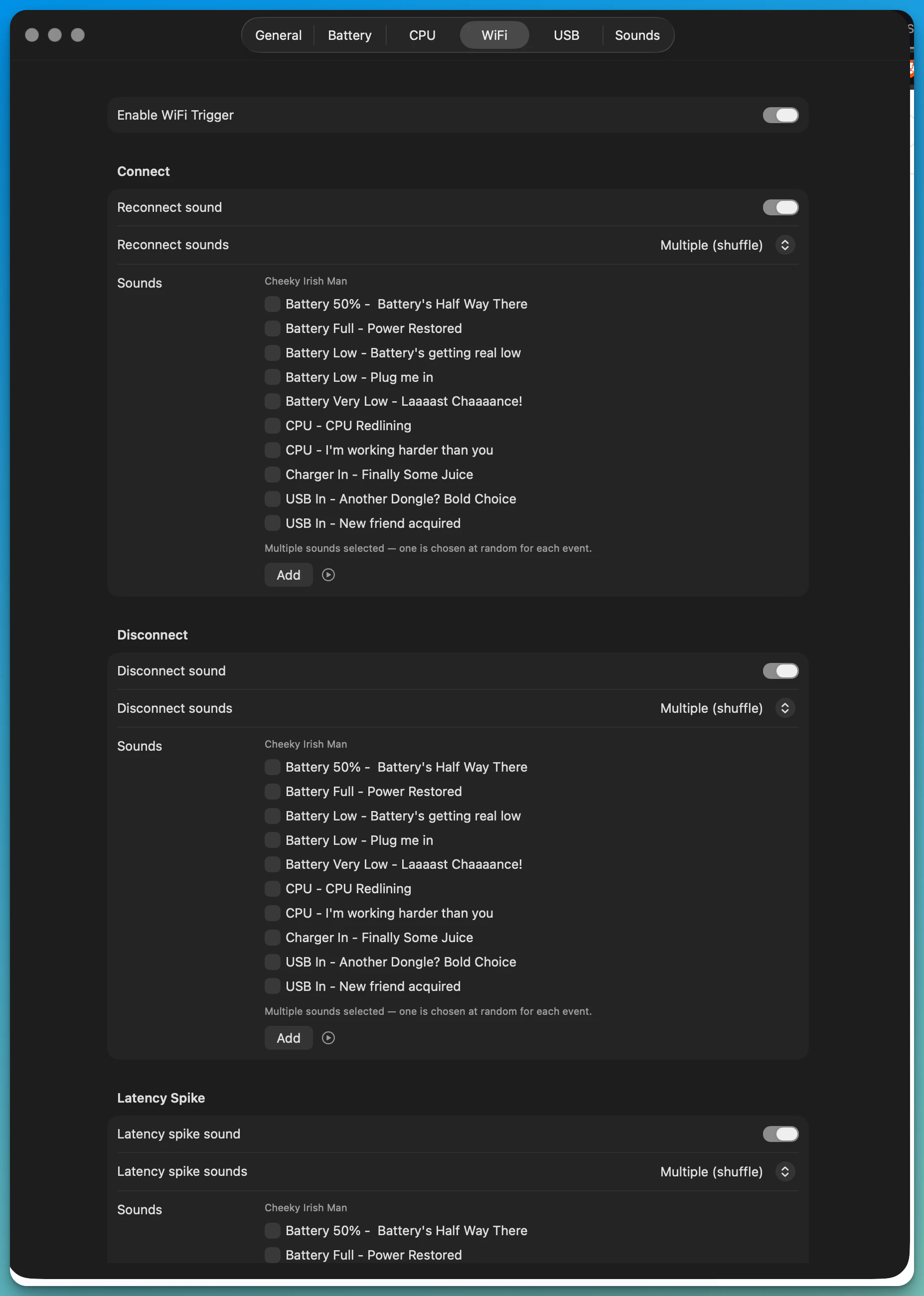The image size is (924, 1296).
Task: Add a sound in Connect section
Action: point(289,575)
